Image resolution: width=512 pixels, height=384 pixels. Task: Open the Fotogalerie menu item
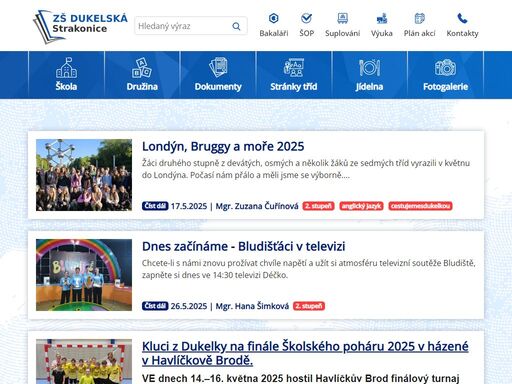pyautogui.click(x=445, y=75)
